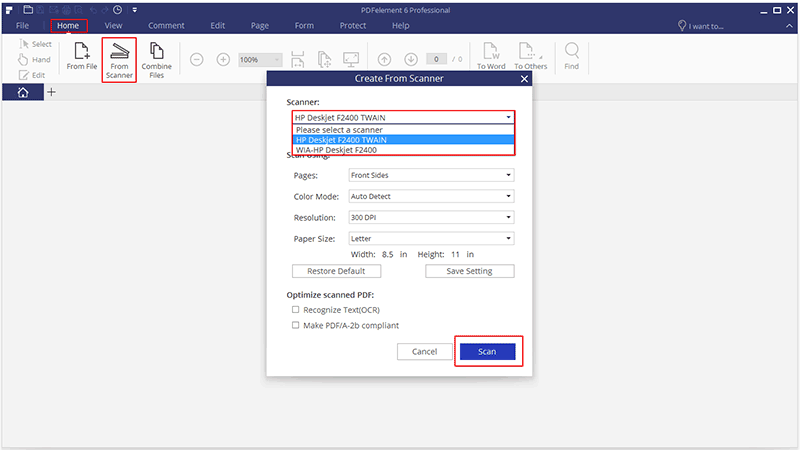800x450 pixels.
Task: Click the Cancel button
Action: point(424,352)
